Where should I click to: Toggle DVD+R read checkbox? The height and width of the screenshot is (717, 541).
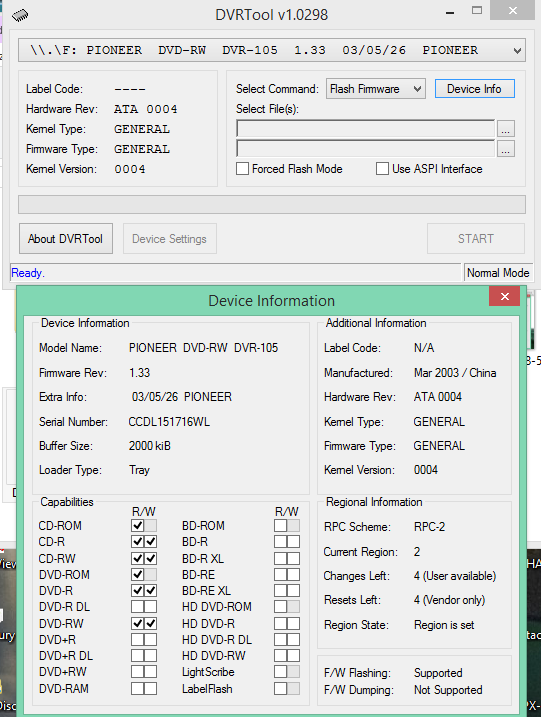tap(138, 639)
